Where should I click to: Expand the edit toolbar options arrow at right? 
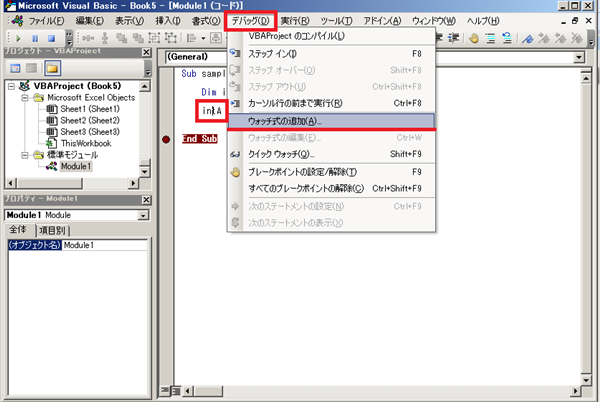pos(592,38)
